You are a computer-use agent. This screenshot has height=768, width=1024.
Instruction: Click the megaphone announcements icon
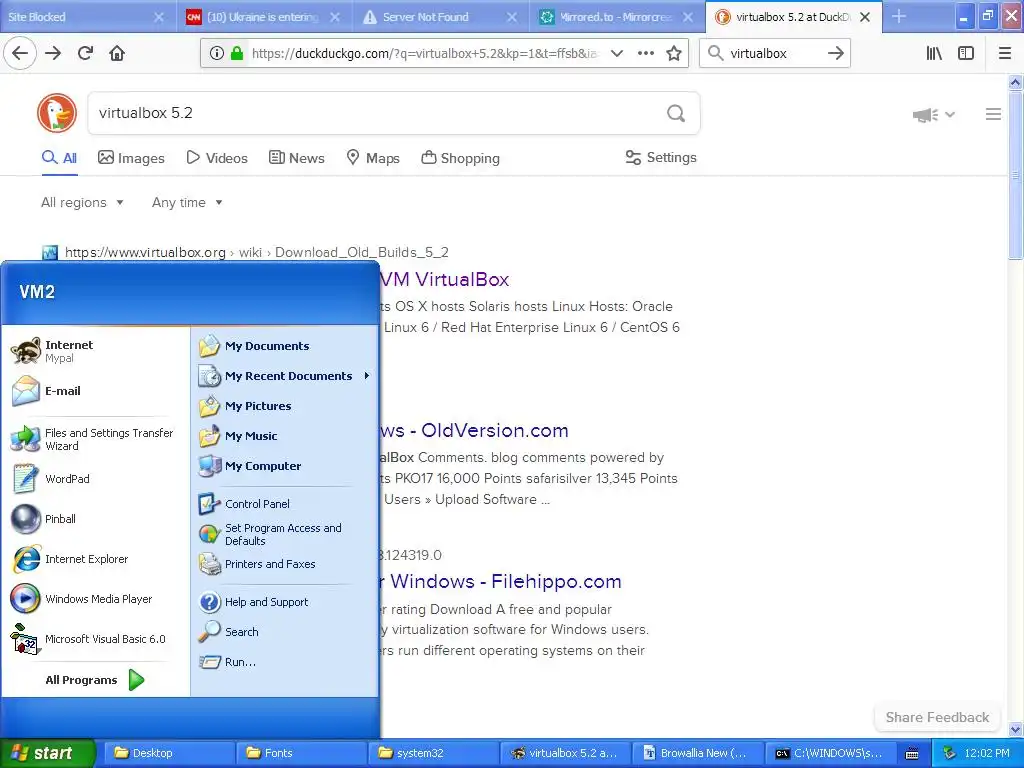(925, 115)
